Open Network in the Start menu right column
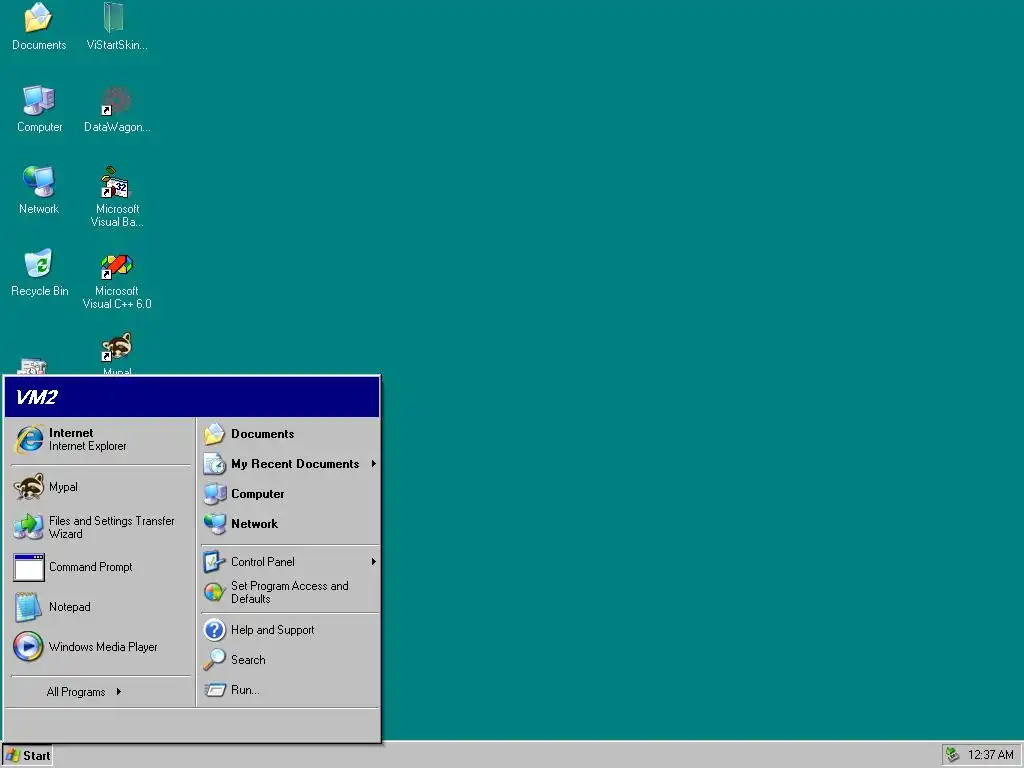 tap(290, 524)
